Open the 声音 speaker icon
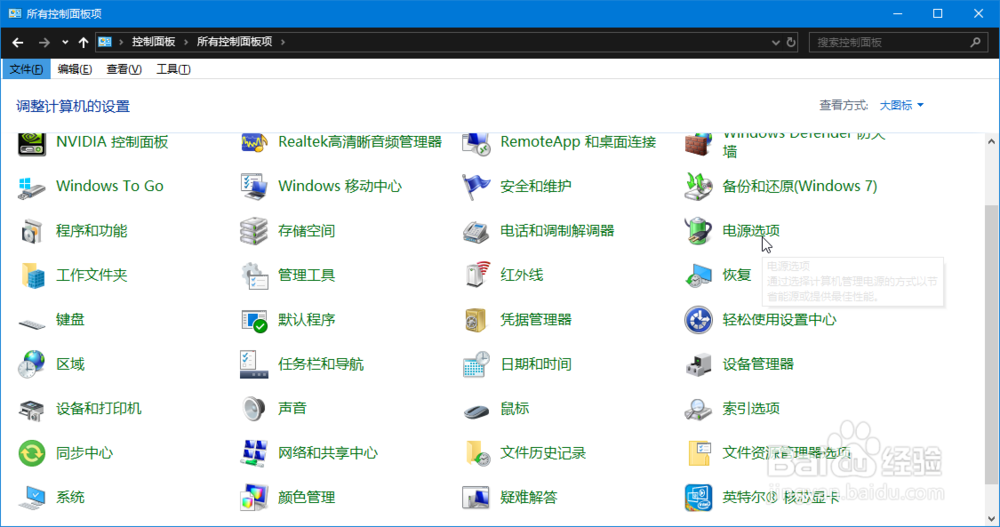 pos(254,408)
